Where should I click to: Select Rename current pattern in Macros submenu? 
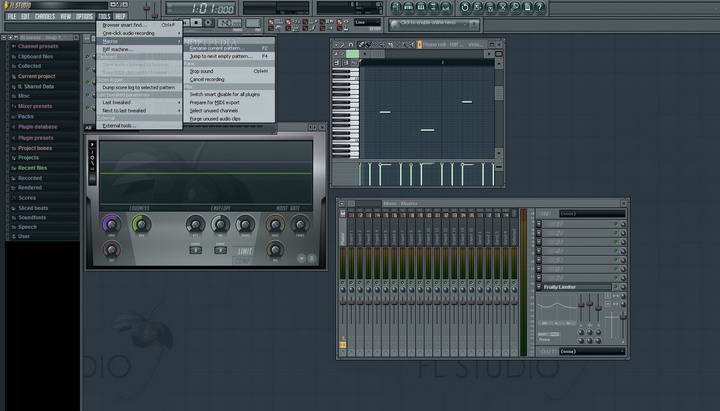(x=216, y=48)
